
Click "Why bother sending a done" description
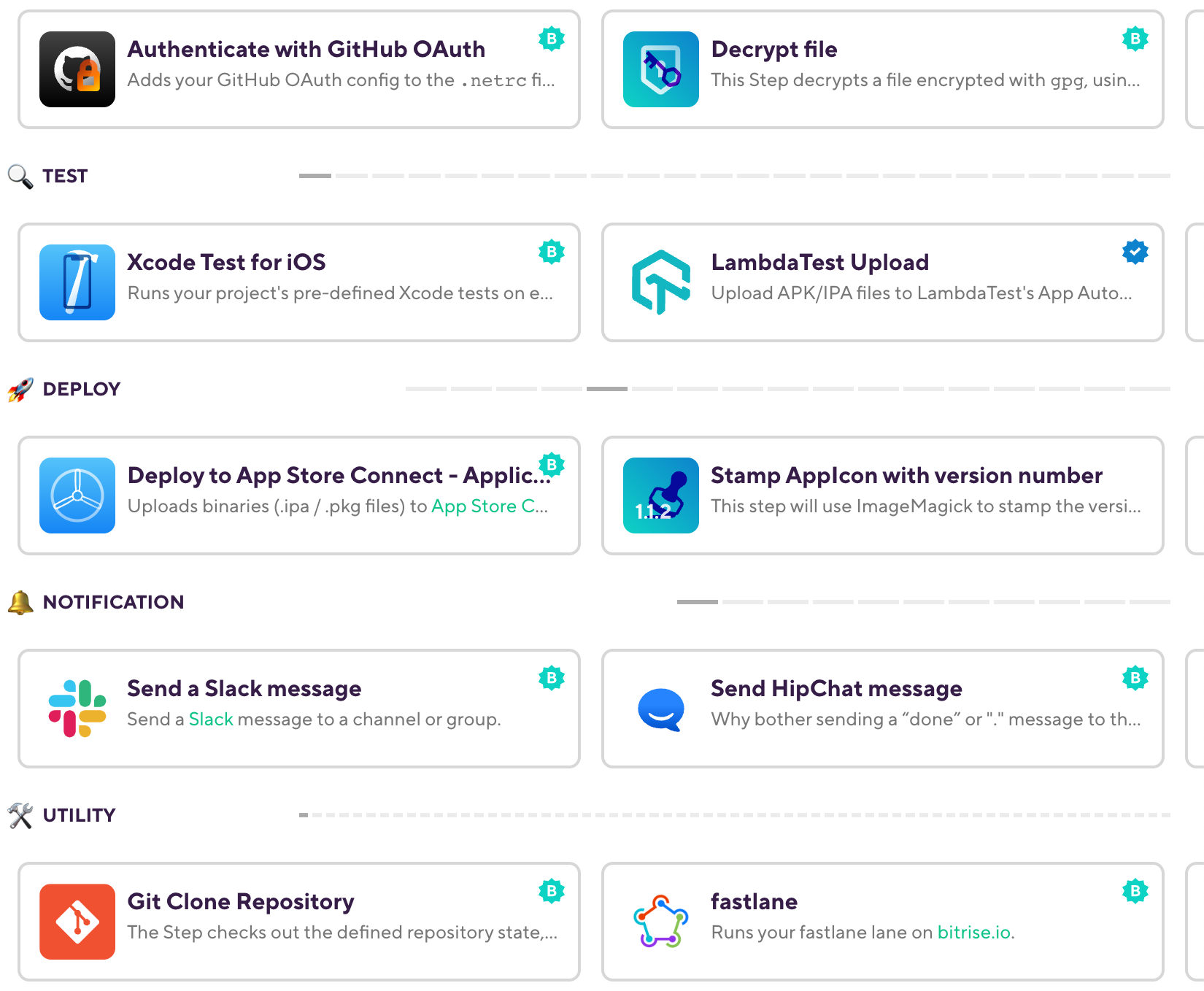[x=926, y=719]
